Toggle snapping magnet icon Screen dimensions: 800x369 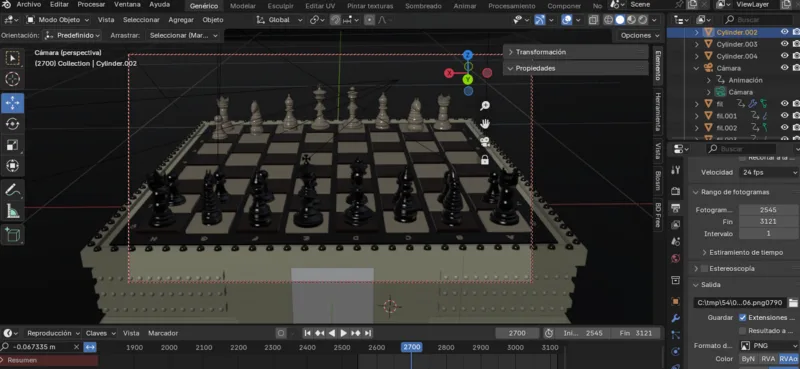(x=335, y=20)
